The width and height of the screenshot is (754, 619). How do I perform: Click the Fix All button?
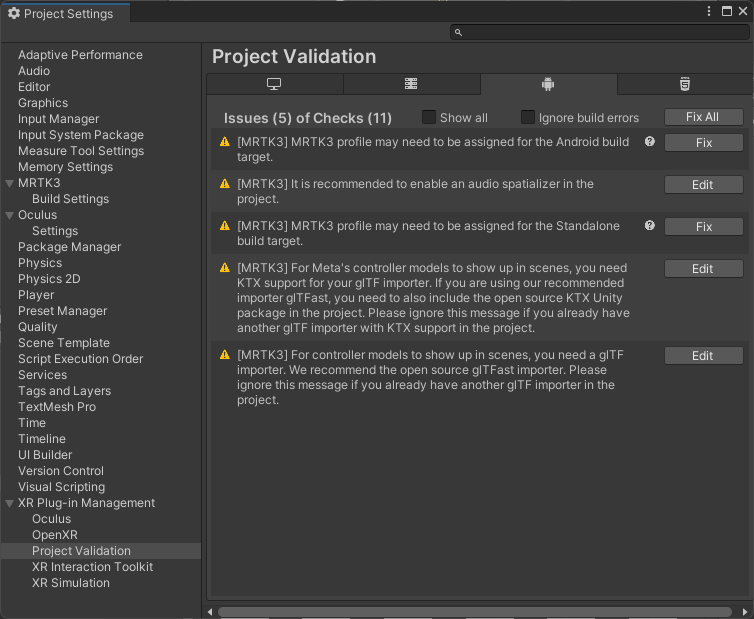tap(704, 117)
